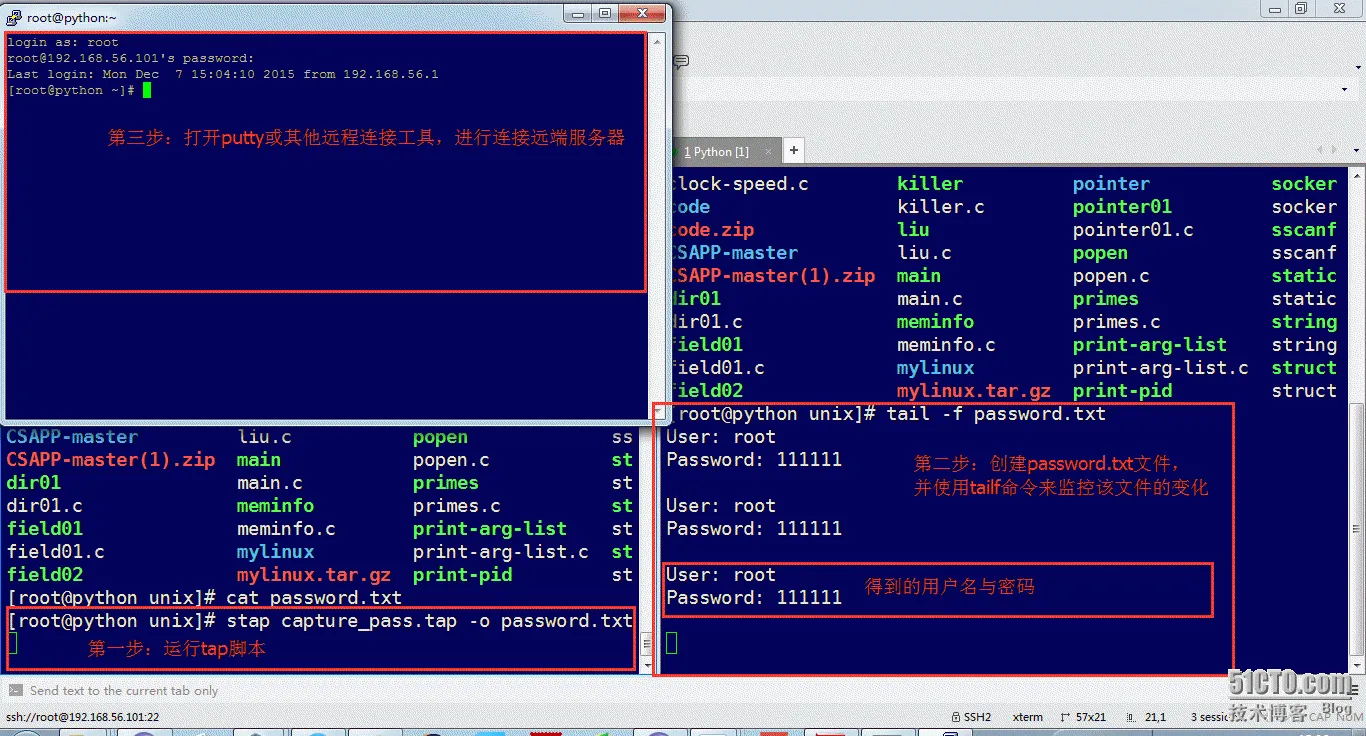Viewport: 1366px width, 736px height.
Task: Click the '[root@python ~]#' prompt in PuTTY
Action: tap(71, 90)
